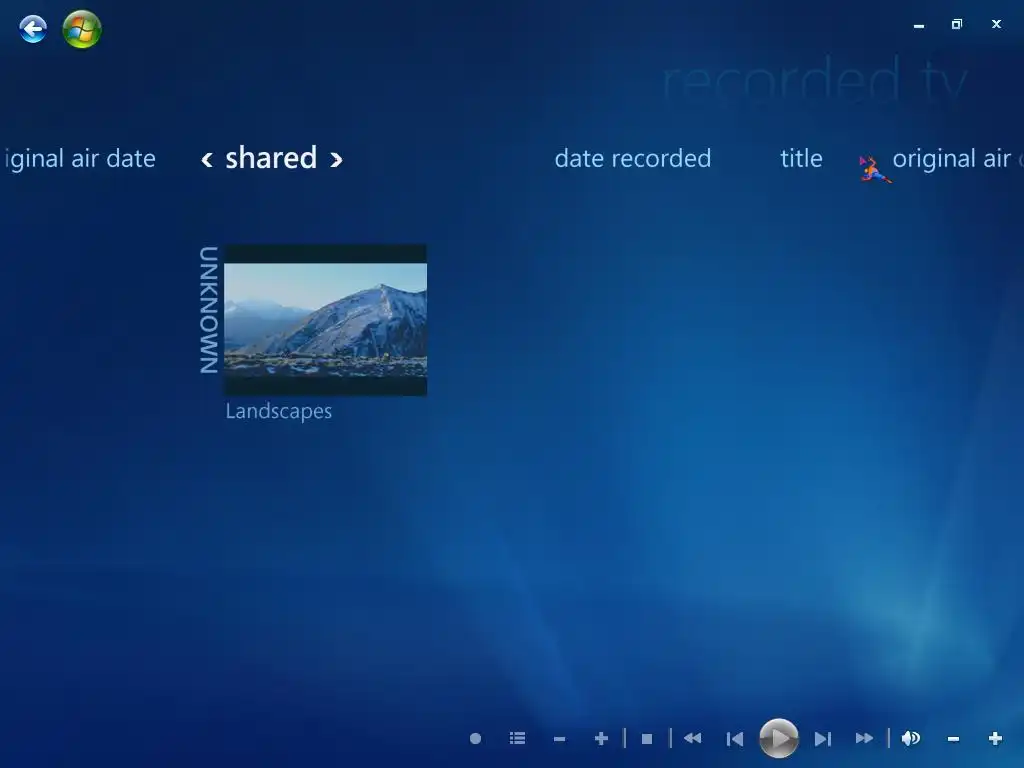
Task: Select the shared view tab
Action: tap(271, 158)
